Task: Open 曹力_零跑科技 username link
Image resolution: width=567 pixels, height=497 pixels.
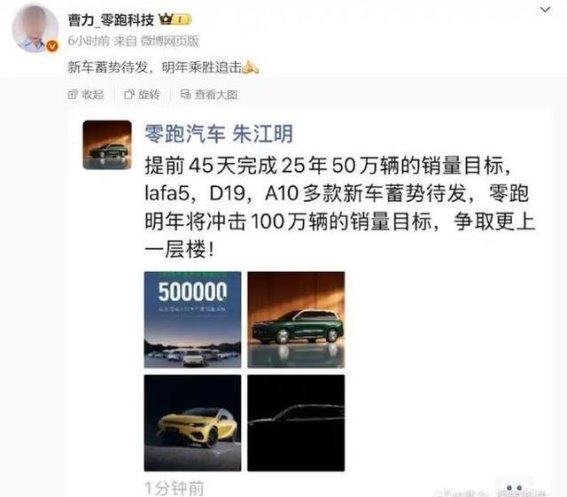Action: tap(111, 20)
